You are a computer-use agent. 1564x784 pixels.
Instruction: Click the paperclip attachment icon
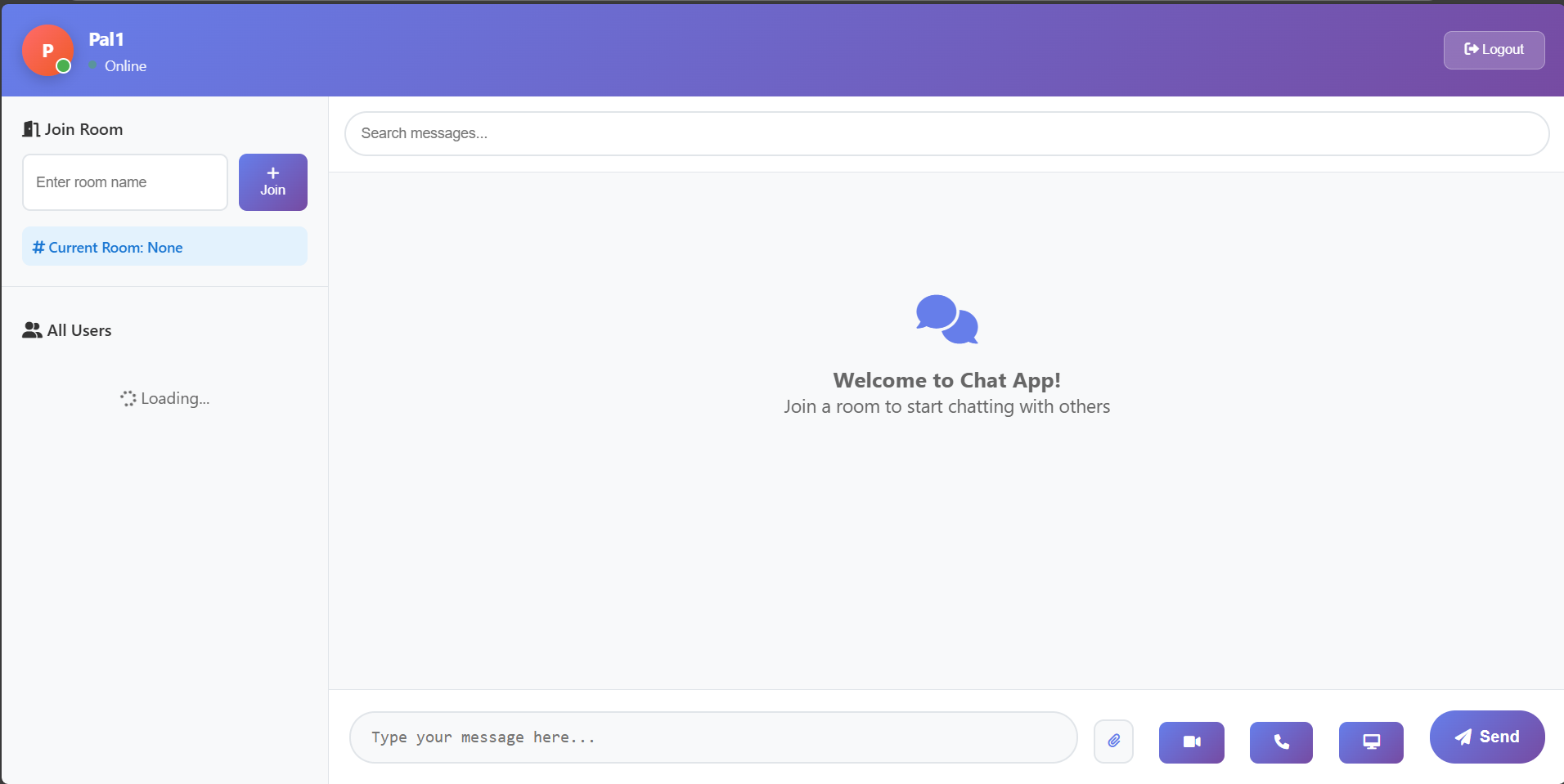pyautogui.click(x=1113, y=740)
